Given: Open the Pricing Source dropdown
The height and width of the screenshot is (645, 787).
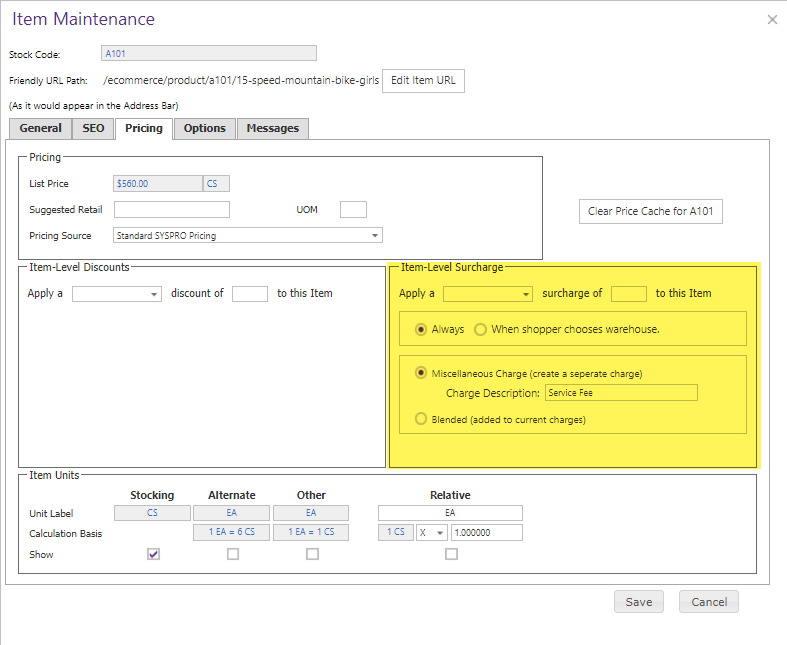Looking at the screenshot, I should click(x=248, y=235).
